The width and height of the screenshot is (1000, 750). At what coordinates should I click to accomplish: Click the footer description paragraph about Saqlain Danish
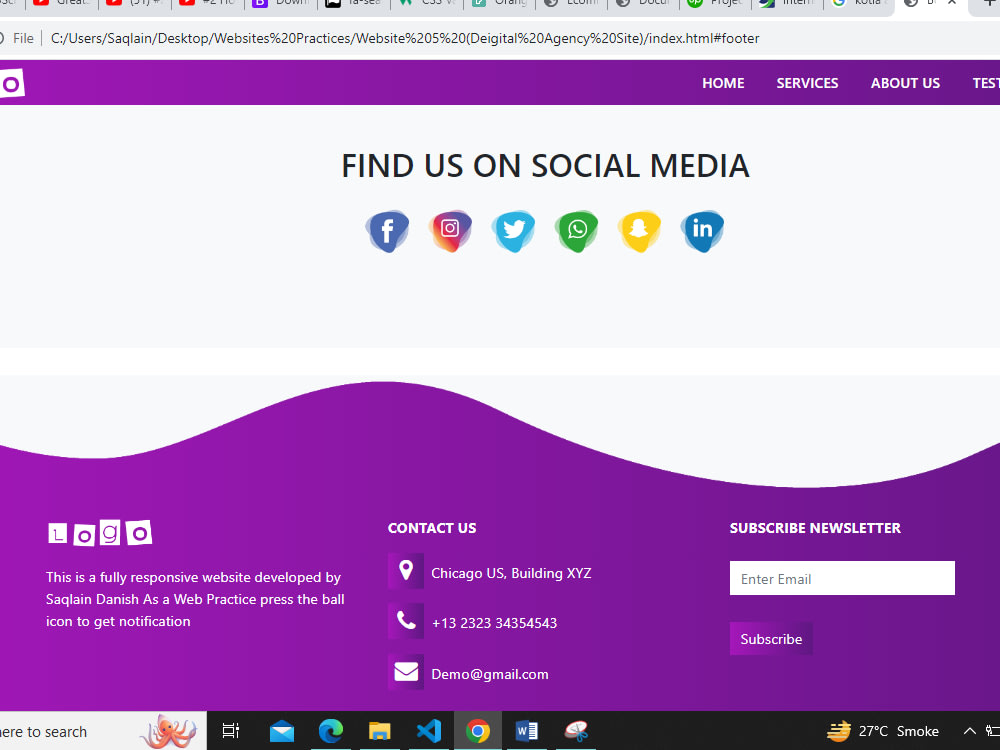195,599
